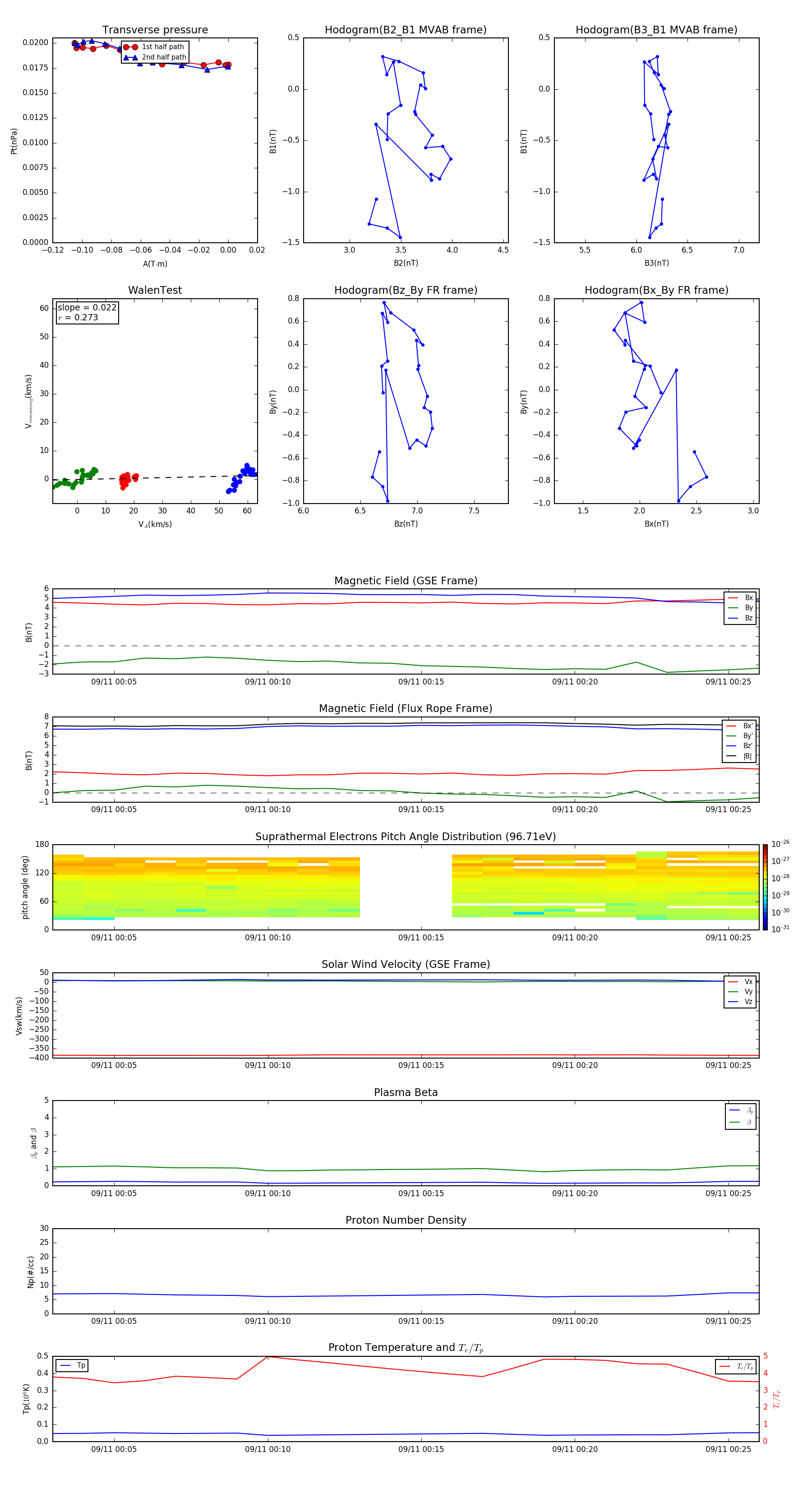Click the 'Proton Temperature and Te/Tp' title
The height and width of the screenshot is (1489, 812).
click(406, 1348)
